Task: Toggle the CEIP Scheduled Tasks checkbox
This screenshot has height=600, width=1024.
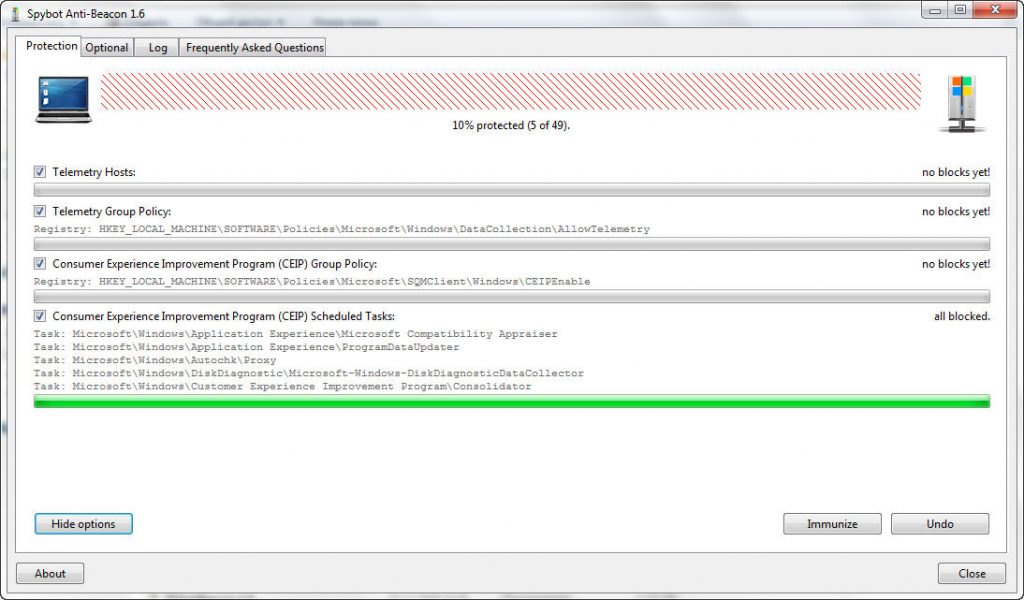Action: [40, 315]
